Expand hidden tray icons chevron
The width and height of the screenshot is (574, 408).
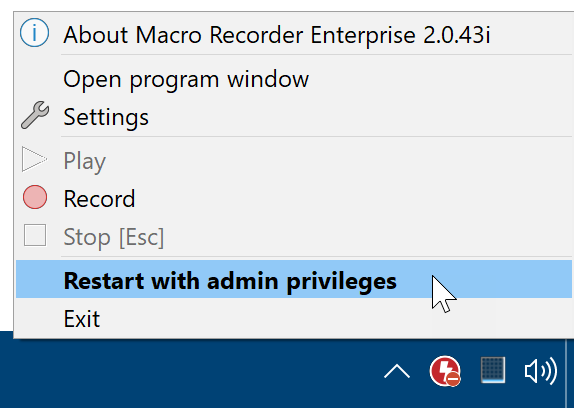point(397,371)
